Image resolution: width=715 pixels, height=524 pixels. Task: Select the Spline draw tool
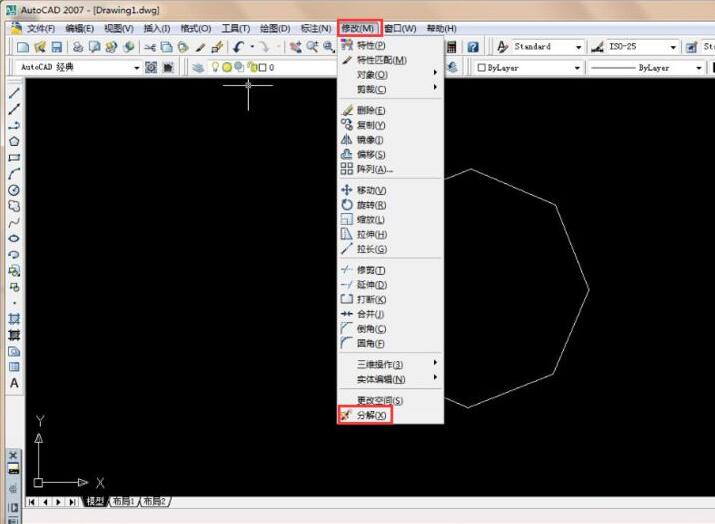(14, 223)
